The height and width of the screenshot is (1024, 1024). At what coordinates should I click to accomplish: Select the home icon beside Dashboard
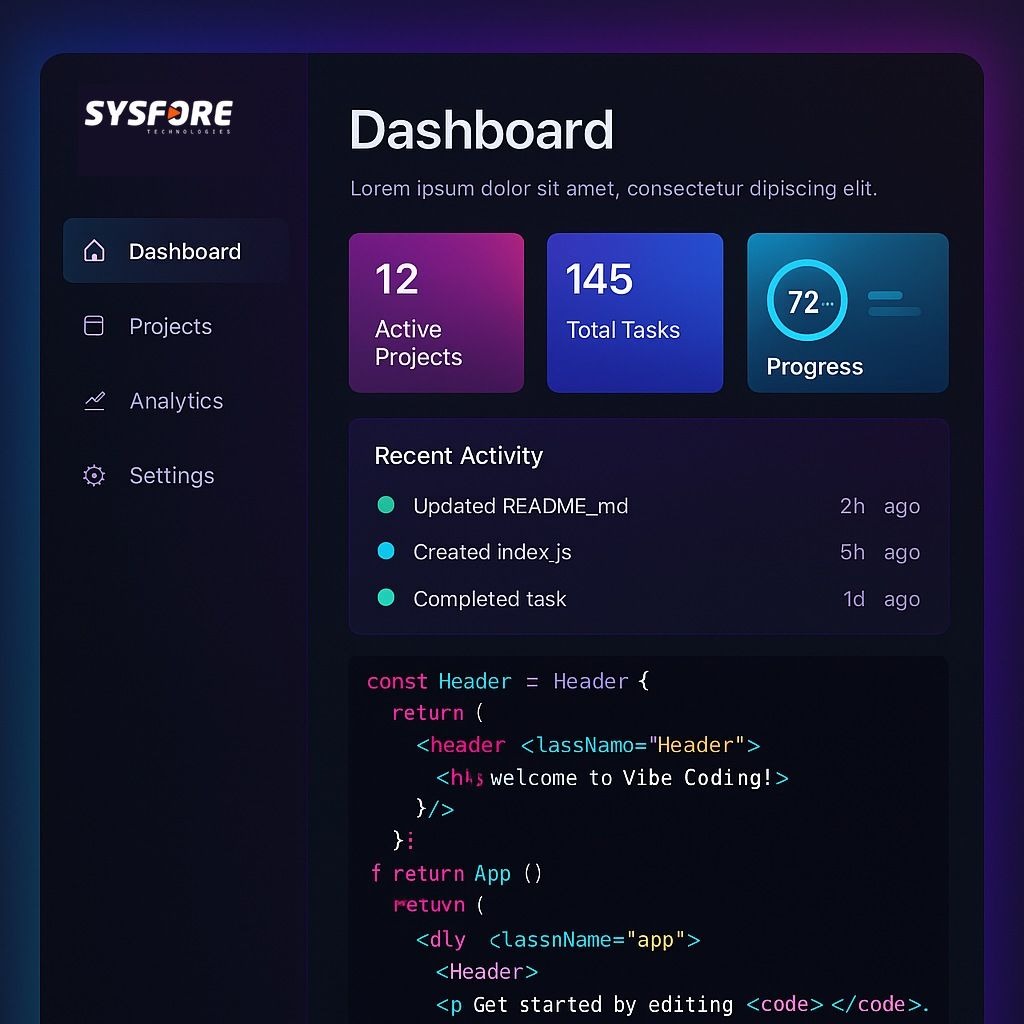96,252
